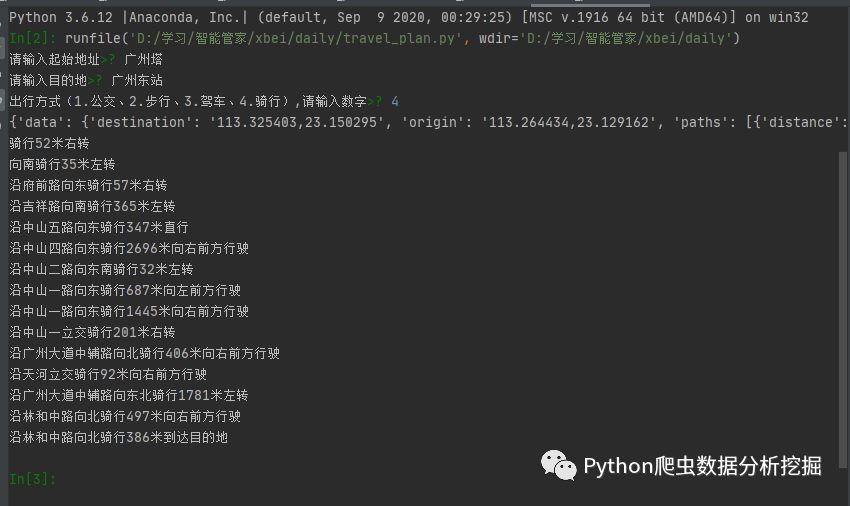Click the line 沿中山四路向东骑行2696米

coord(129,248)
